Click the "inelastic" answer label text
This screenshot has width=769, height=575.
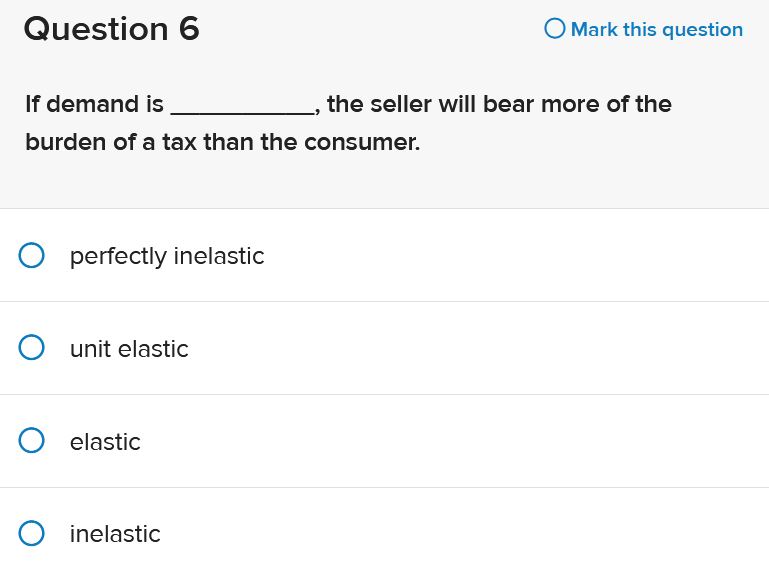click(x=115, y=534)
